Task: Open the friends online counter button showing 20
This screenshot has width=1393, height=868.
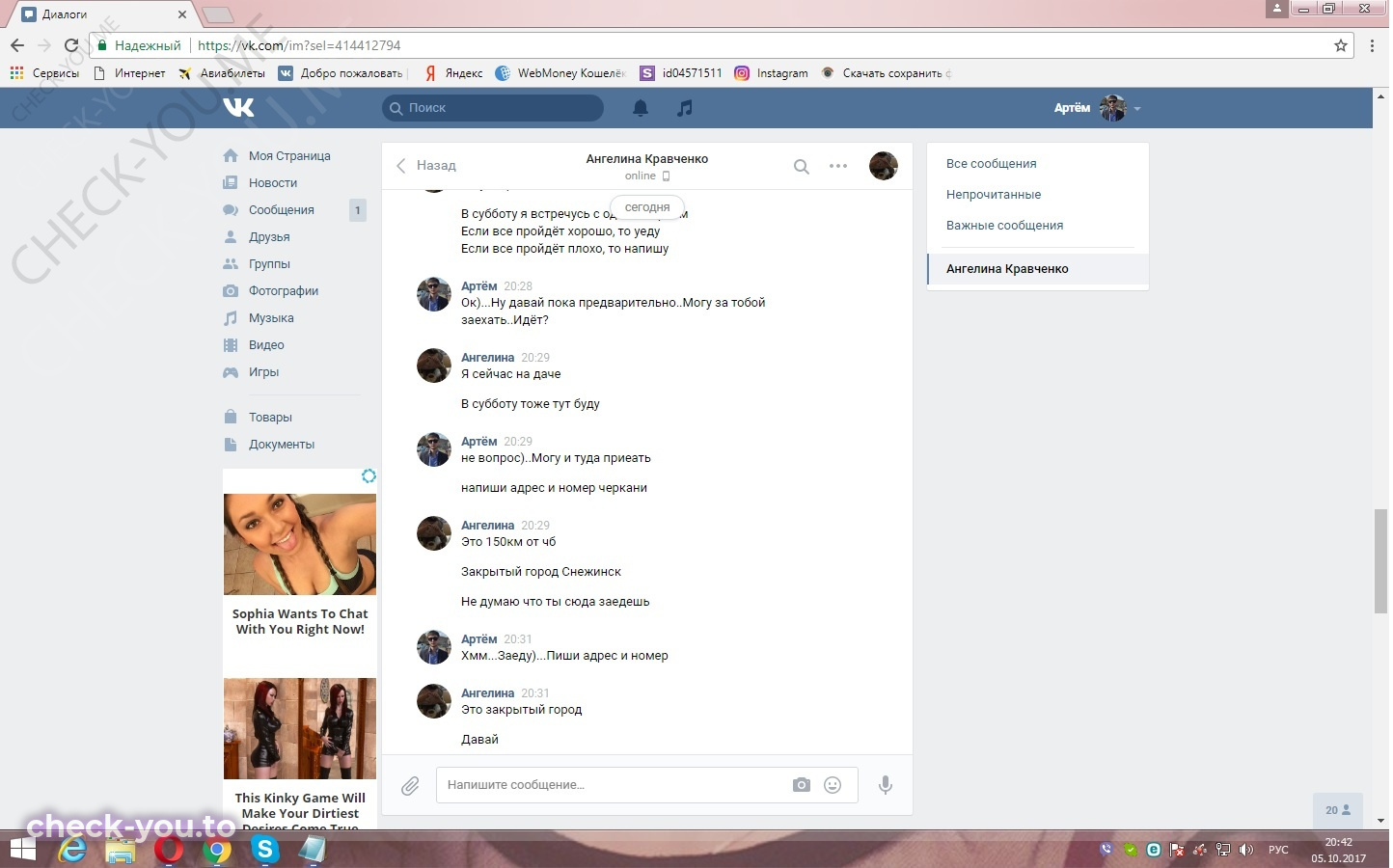Action: click(x=1338, y=810)
